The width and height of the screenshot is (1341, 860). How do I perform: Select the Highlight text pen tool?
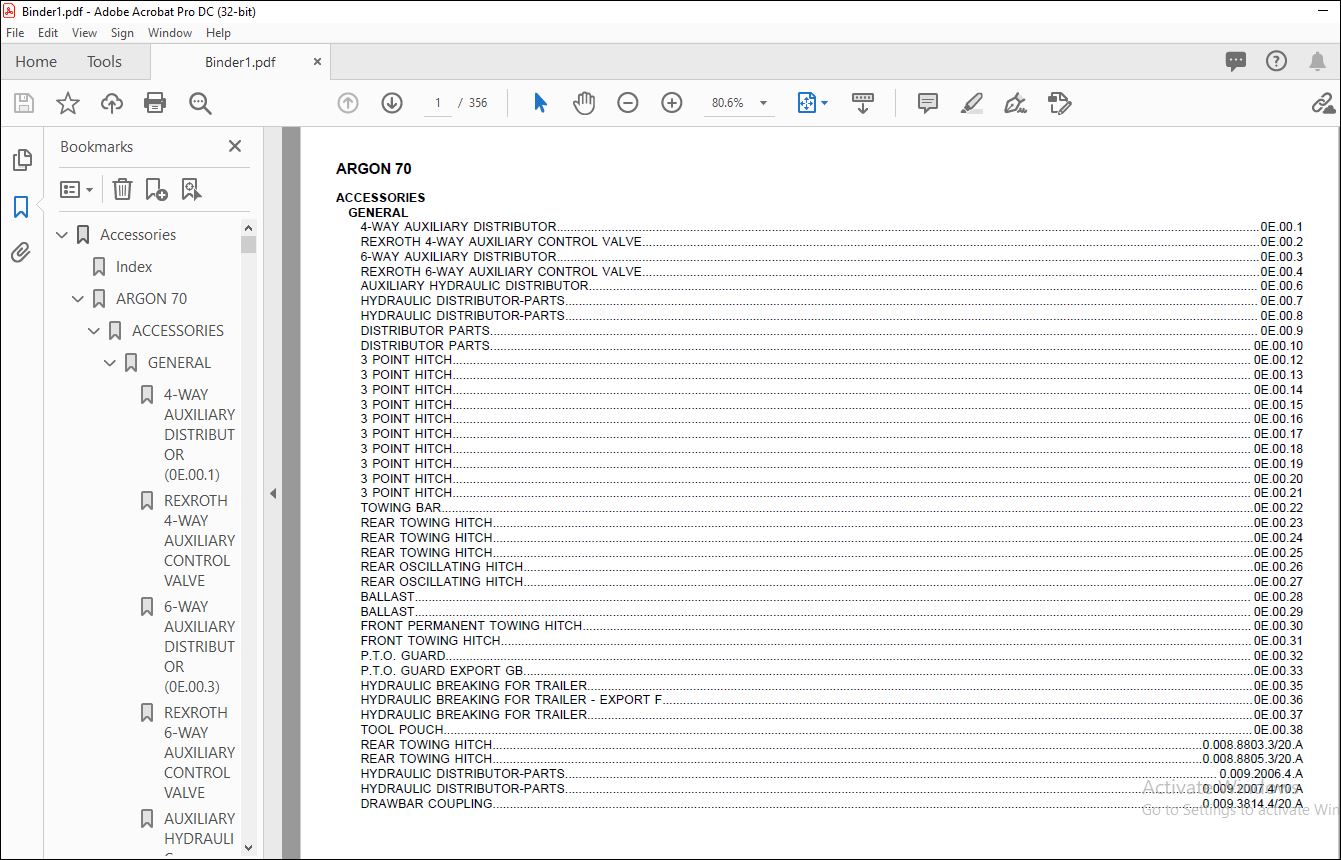[x=972, y=103]
